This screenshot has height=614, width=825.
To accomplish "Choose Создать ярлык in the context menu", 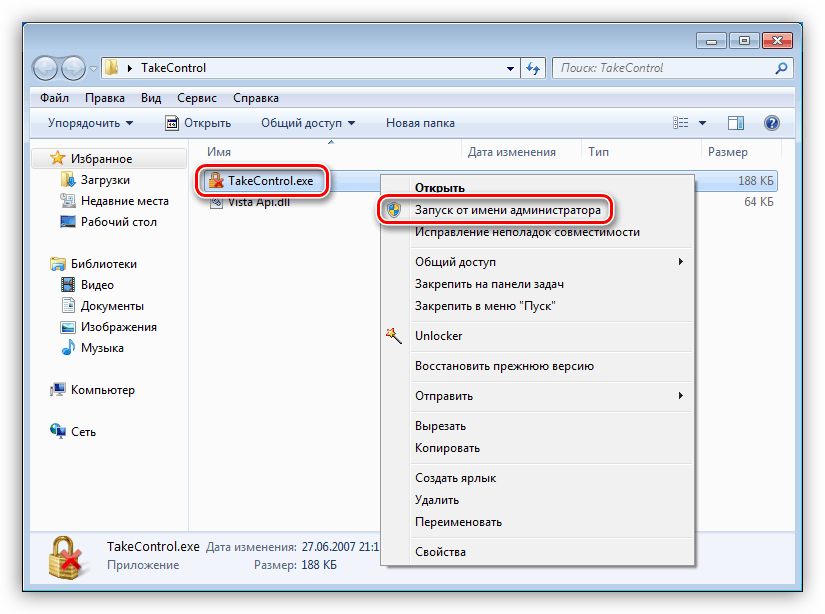I will coord(456,478).
